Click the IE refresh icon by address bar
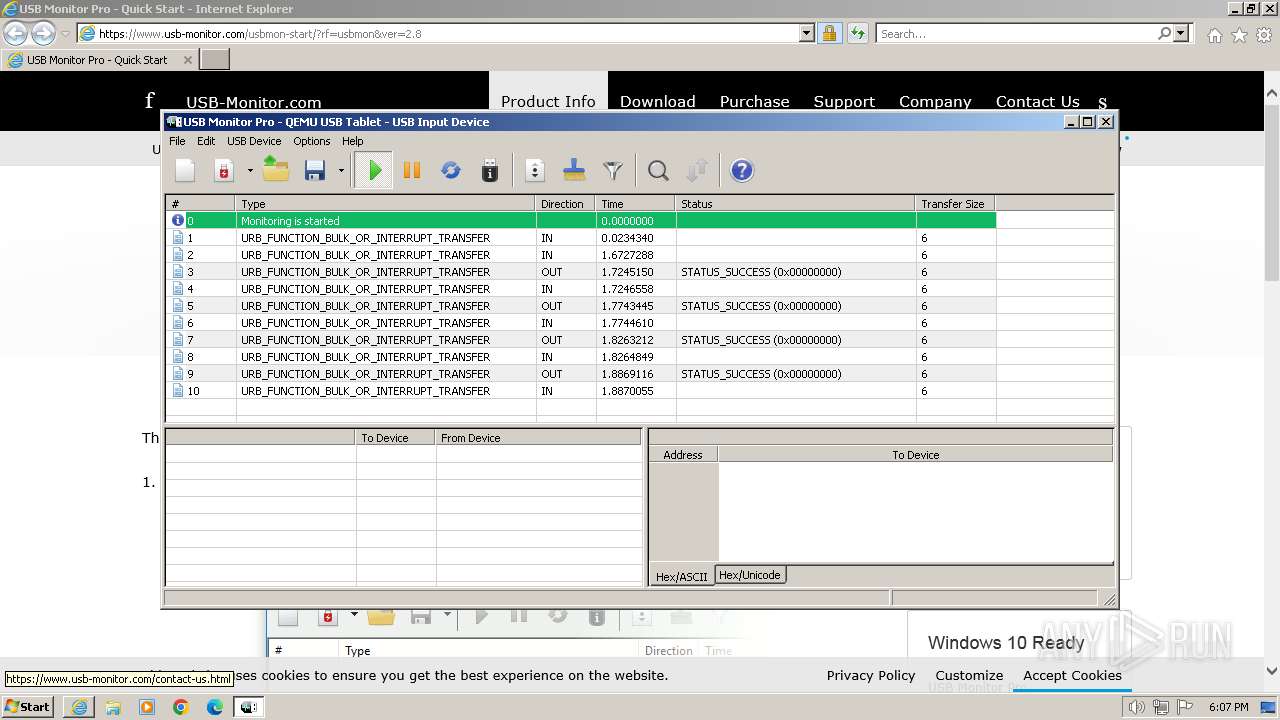 click(858, 33)
